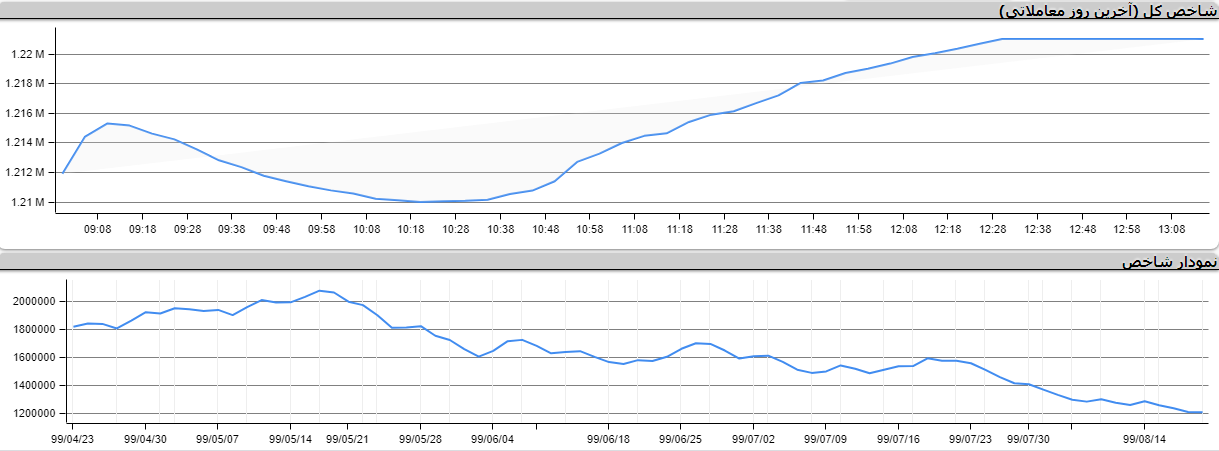
Task: Click the 99/05/21 date axis label
Action: [x=345, y=438]
